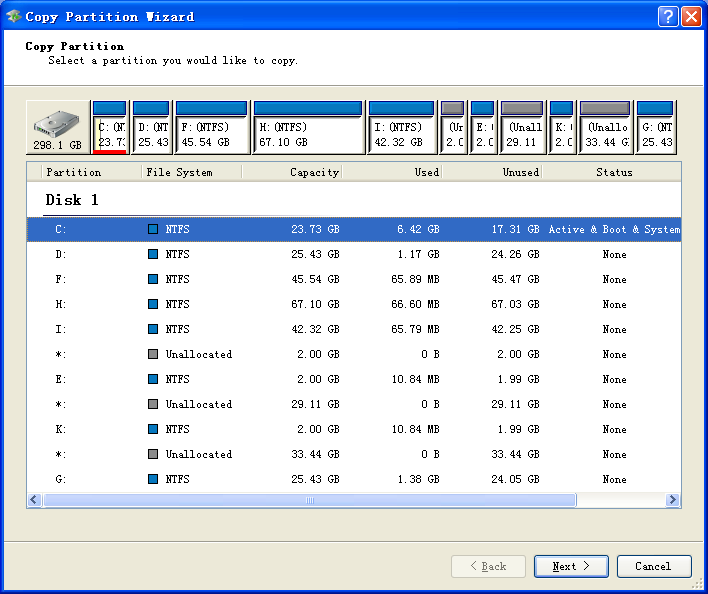Select the I: 42.32 GB block in disk map
Viewport: 708px width, 594px height.
[x=401, y=127]
